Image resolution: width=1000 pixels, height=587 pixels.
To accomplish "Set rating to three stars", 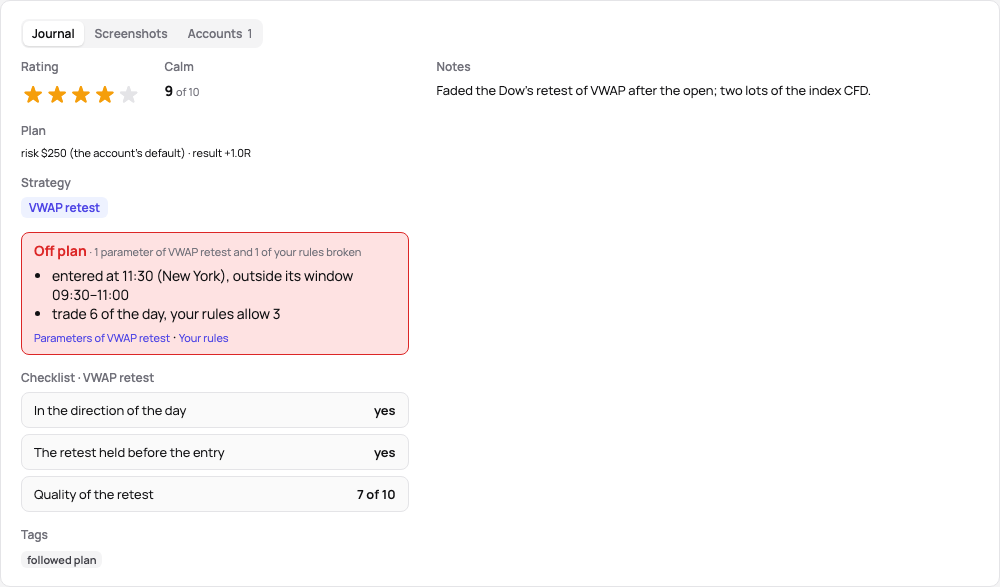I will (81, 95).
